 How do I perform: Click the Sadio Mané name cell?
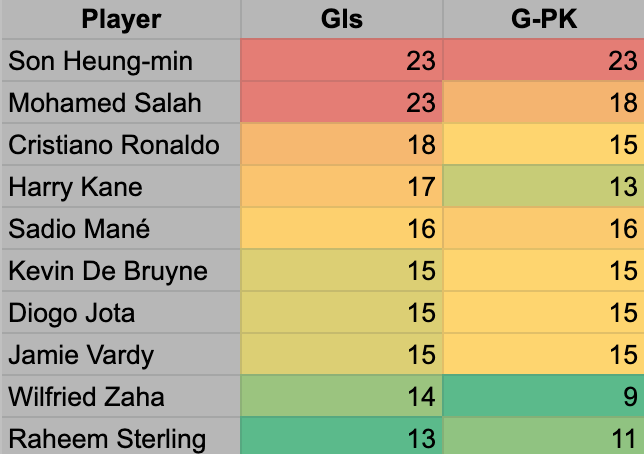click(120, 229)
